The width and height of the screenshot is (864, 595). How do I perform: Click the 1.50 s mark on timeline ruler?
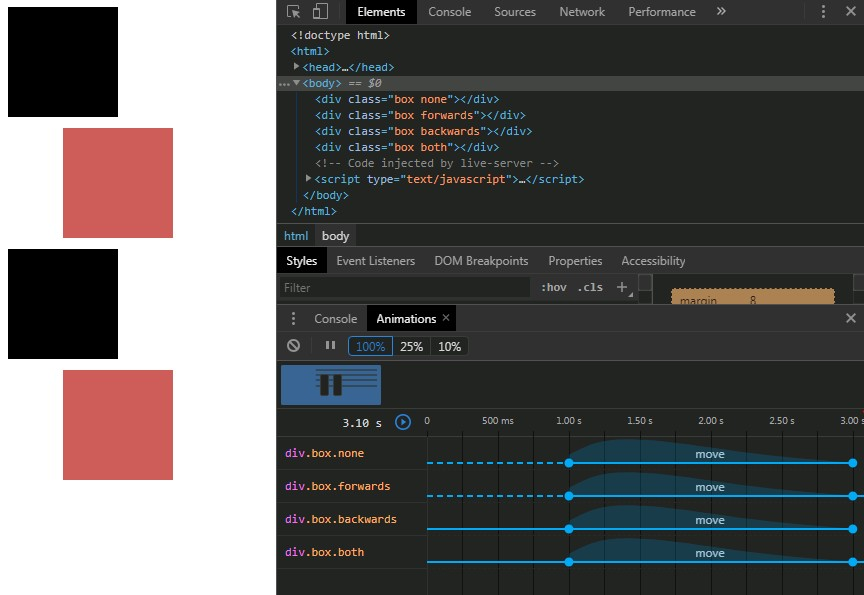click(639, 420)
